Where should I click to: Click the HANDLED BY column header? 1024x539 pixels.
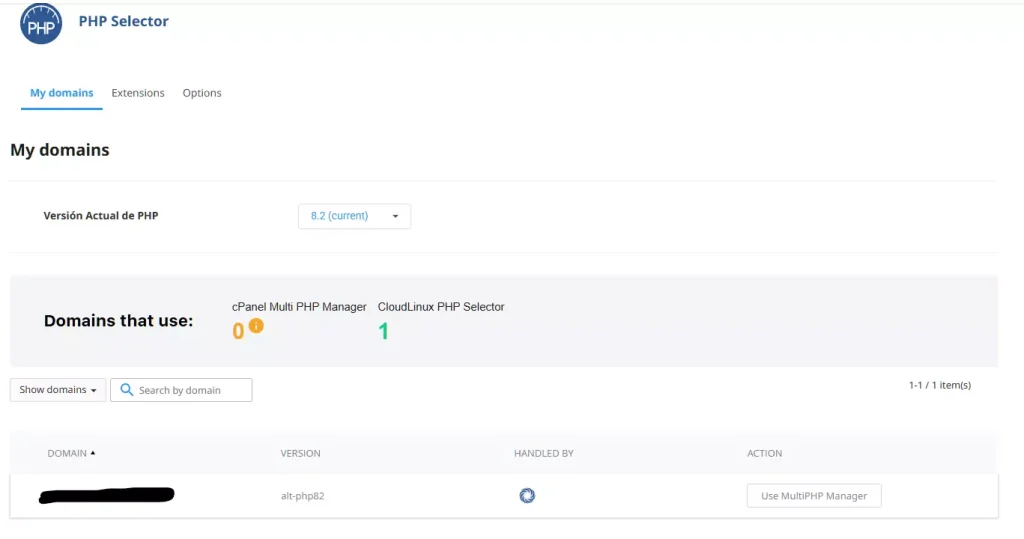pyautogui.click(x=543, y=453)
